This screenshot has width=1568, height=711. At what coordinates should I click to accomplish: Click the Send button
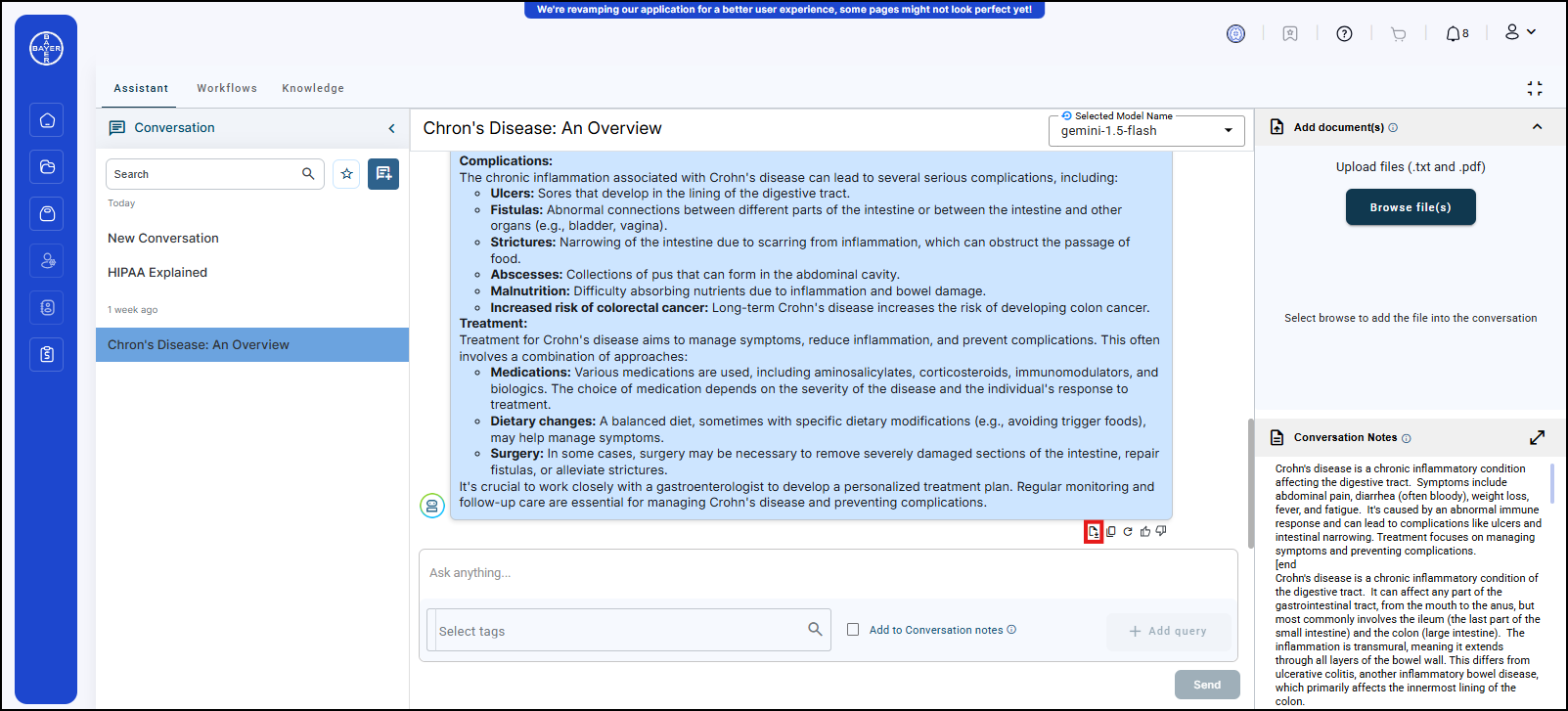point(1207,685)
